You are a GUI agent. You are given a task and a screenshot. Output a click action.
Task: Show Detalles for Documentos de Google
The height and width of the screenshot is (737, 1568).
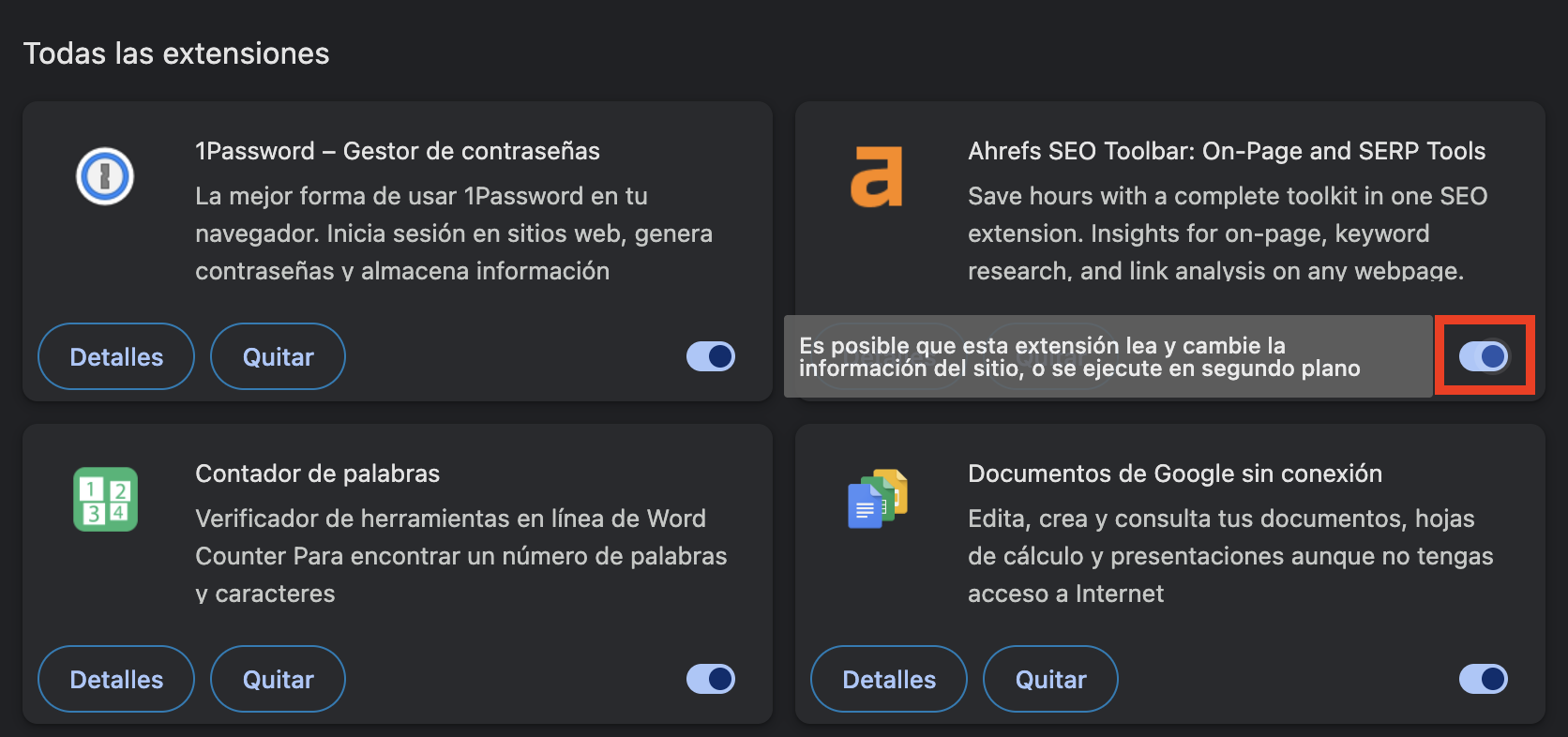point(889,679)
